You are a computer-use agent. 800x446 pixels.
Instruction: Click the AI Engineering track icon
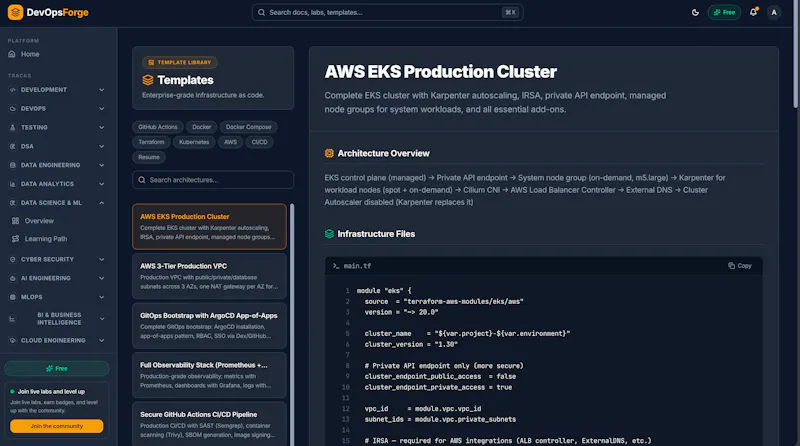pos(13,279)
